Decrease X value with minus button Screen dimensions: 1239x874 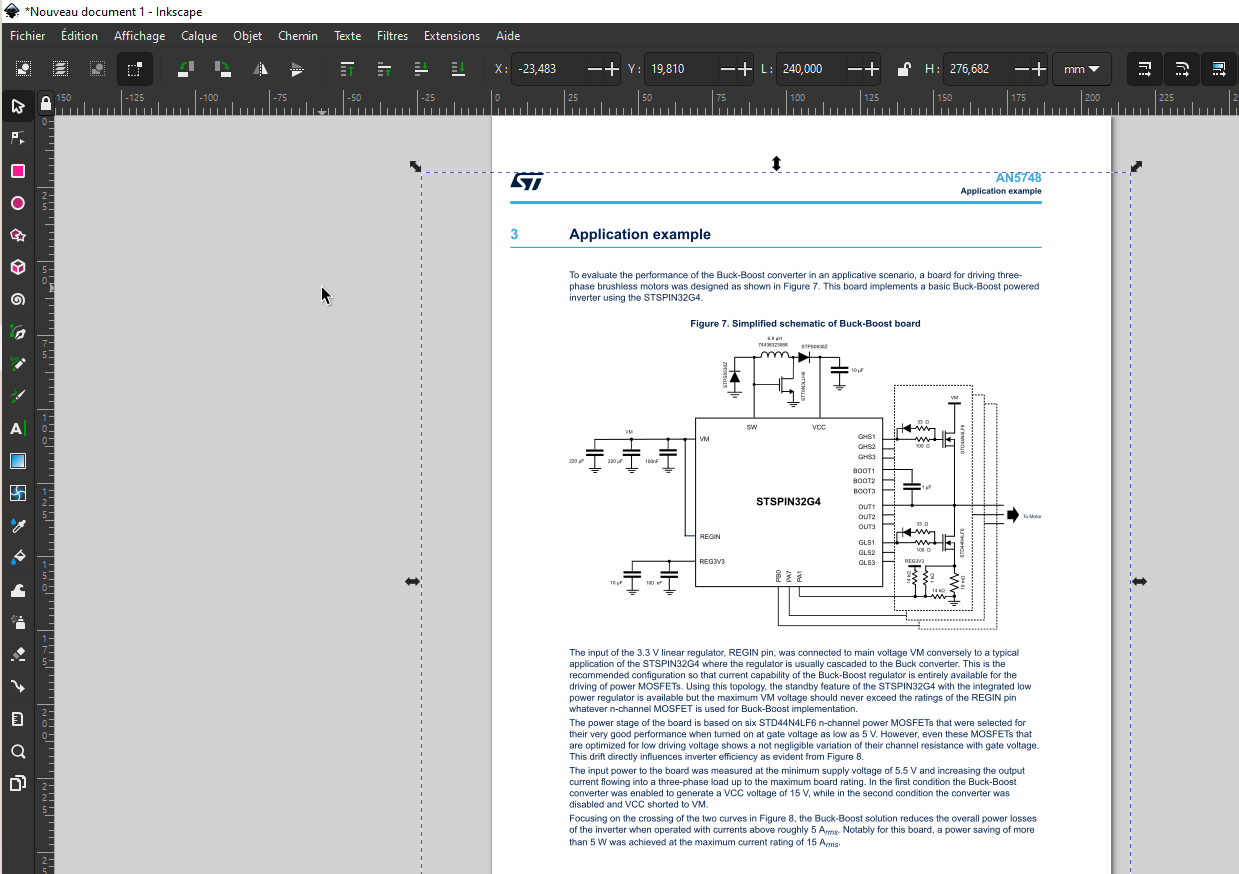594,69
